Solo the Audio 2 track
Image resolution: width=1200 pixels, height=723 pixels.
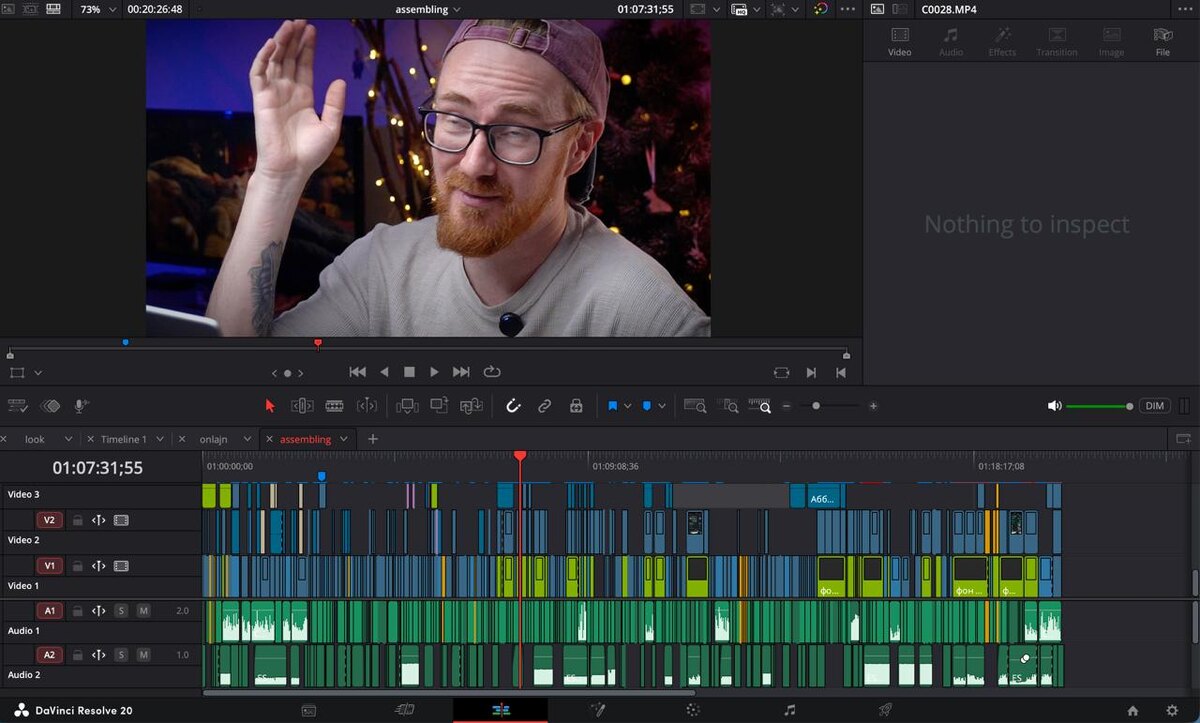121,655
